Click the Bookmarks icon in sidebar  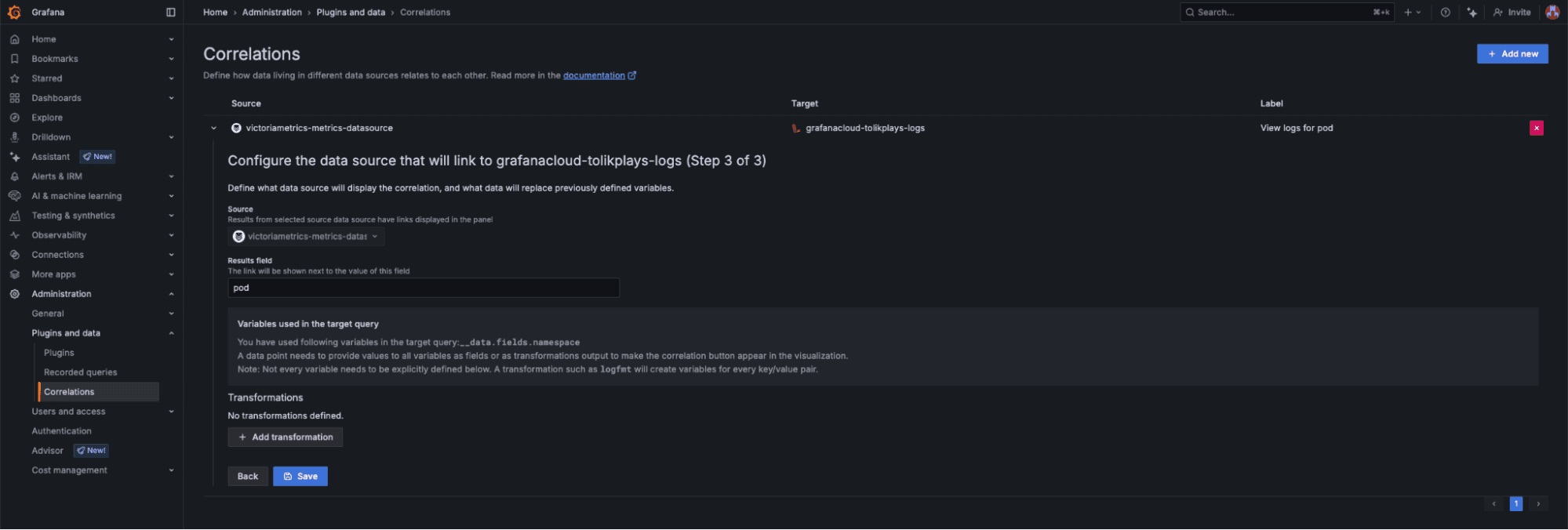click(x=15, y=59)
